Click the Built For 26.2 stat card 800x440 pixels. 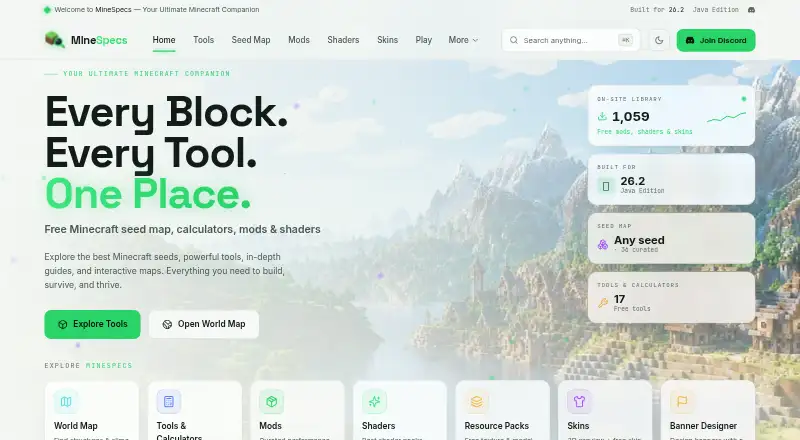click(x=671, y=179)
